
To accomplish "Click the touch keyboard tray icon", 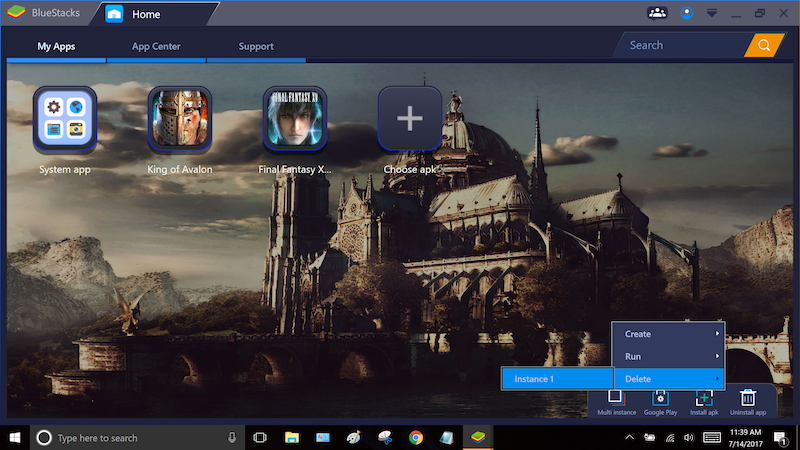I will (x=712, y=437).
